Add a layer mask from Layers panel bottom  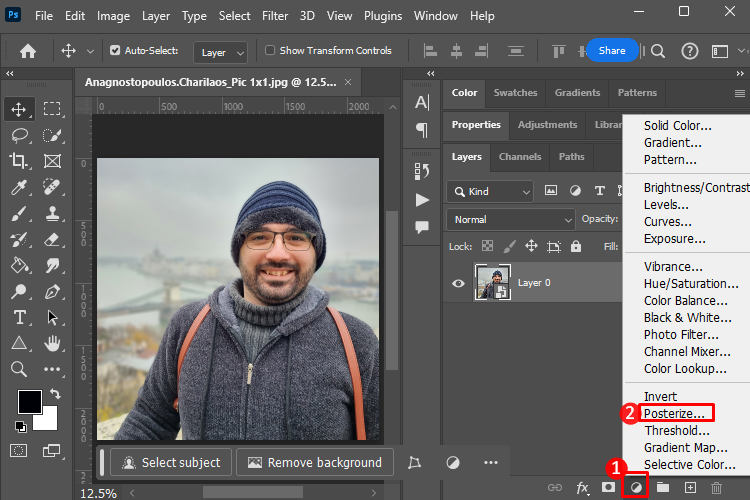(x=608, y=487)
